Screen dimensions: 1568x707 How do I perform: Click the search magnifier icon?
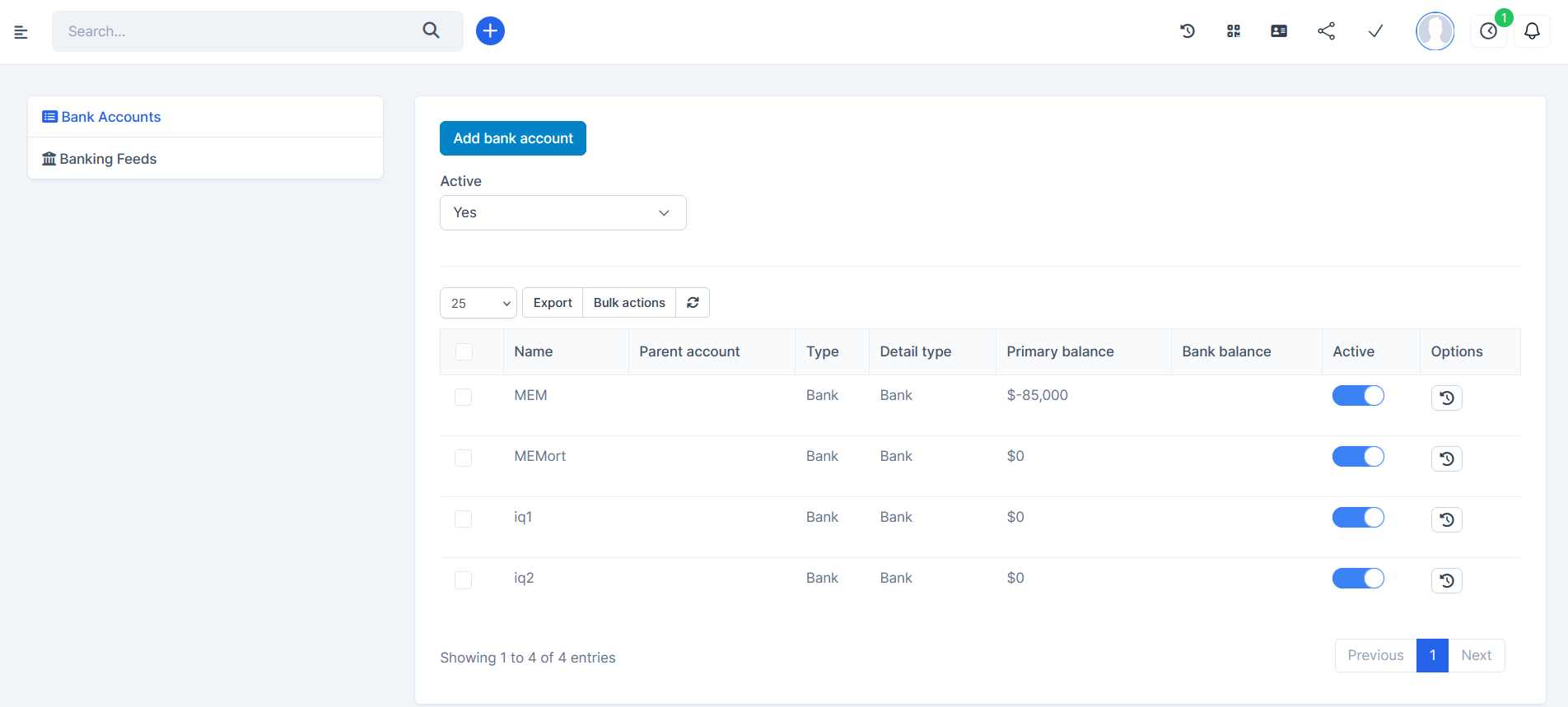click(431, 30)
